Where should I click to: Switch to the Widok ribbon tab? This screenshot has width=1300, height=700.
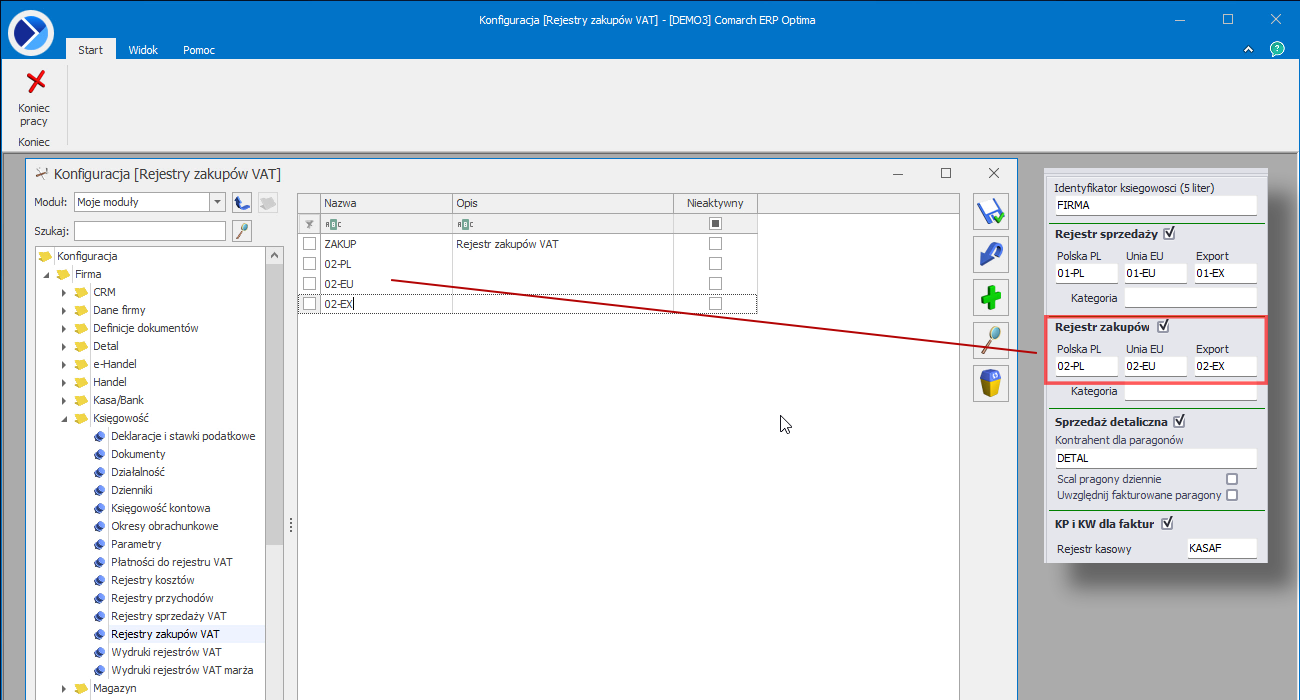tap(143, 50)
